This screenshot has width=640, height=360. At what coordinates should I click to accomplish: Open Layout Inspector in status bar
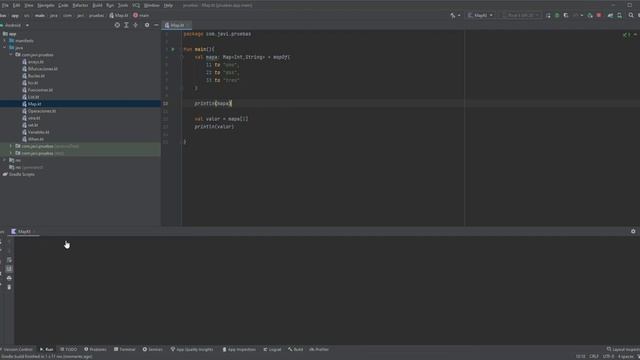tap(623, 349)
